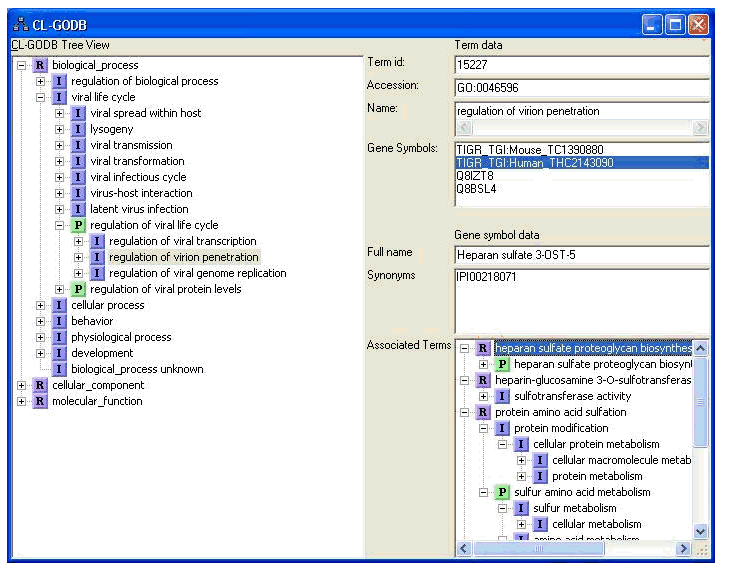Image resolution: width=729 pixels, height=573 pixels.
Task: Click the I icon beside sulfotransferase activity
Action: click(502, 396)
